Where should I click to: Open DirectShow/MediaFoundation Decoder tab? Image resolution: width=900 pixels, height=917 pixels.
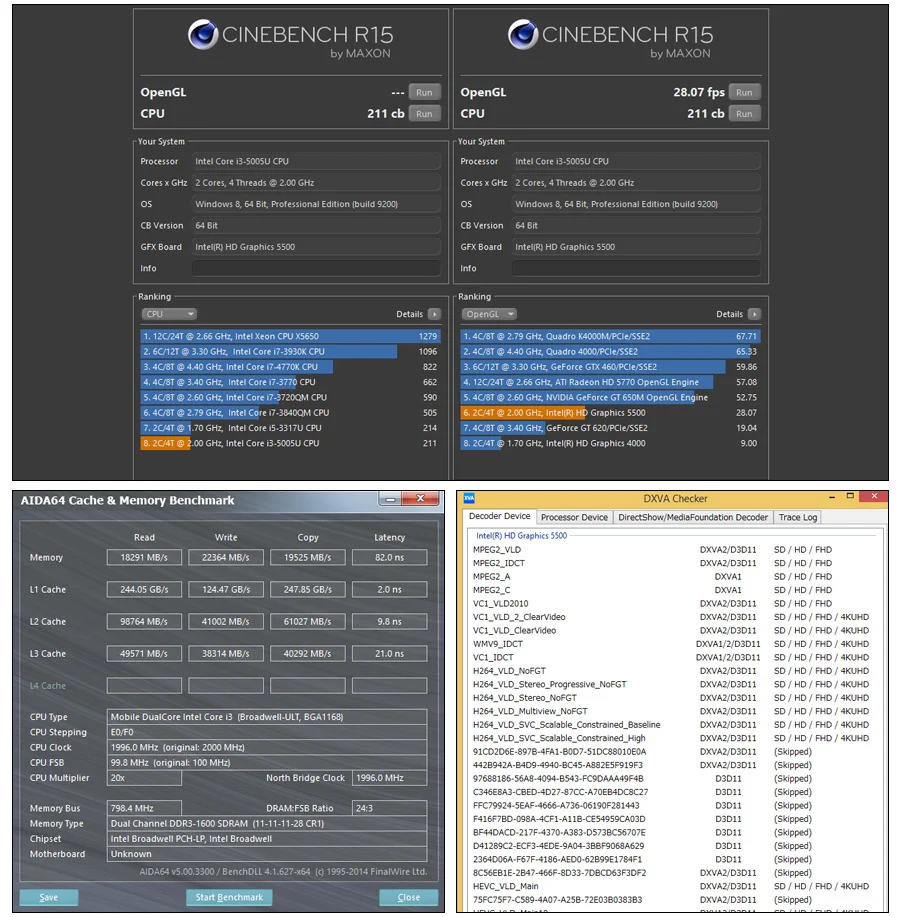(693, 517)
